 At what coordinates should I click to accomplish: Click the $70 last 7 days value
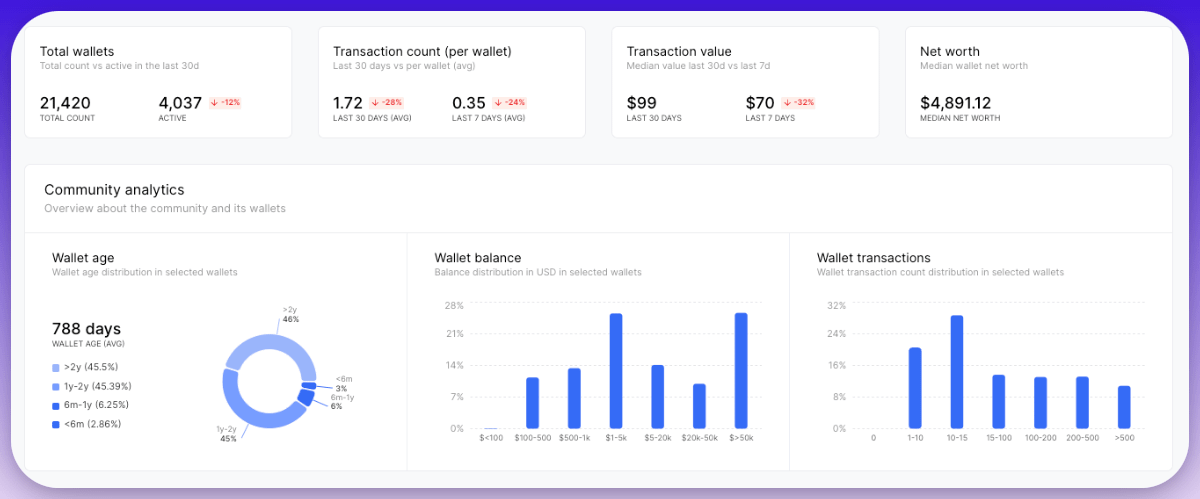(x=760, y=102)
